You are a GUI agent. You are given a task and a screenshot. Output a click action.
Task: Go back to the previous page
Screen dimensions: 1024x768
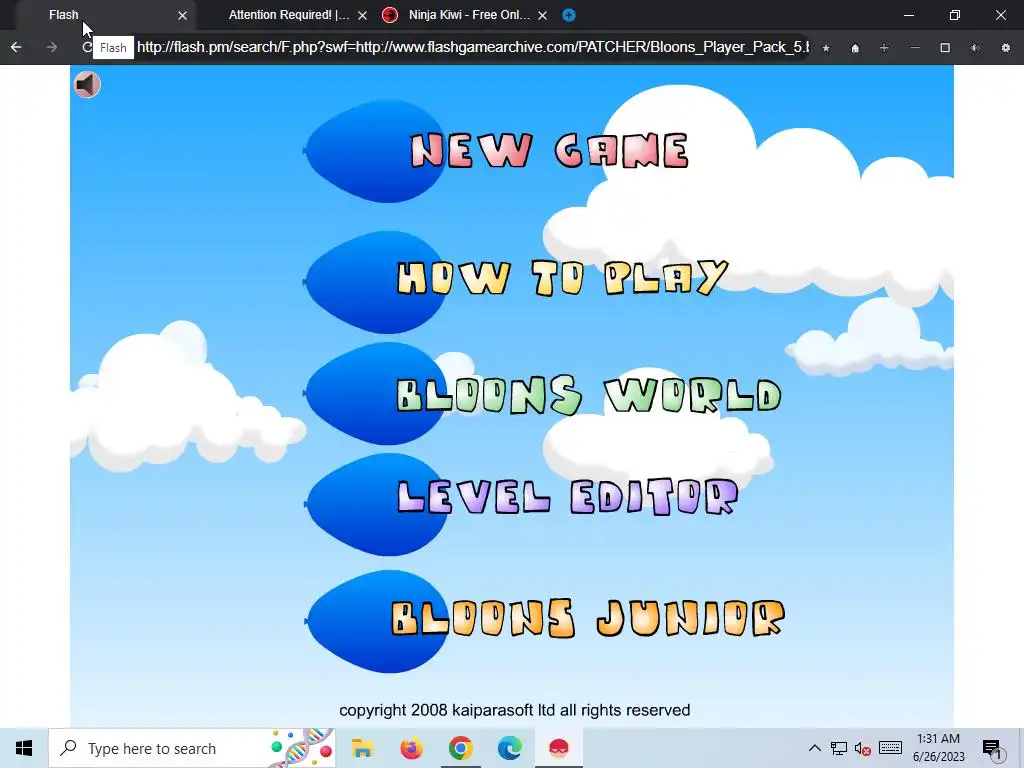point(16,47)
